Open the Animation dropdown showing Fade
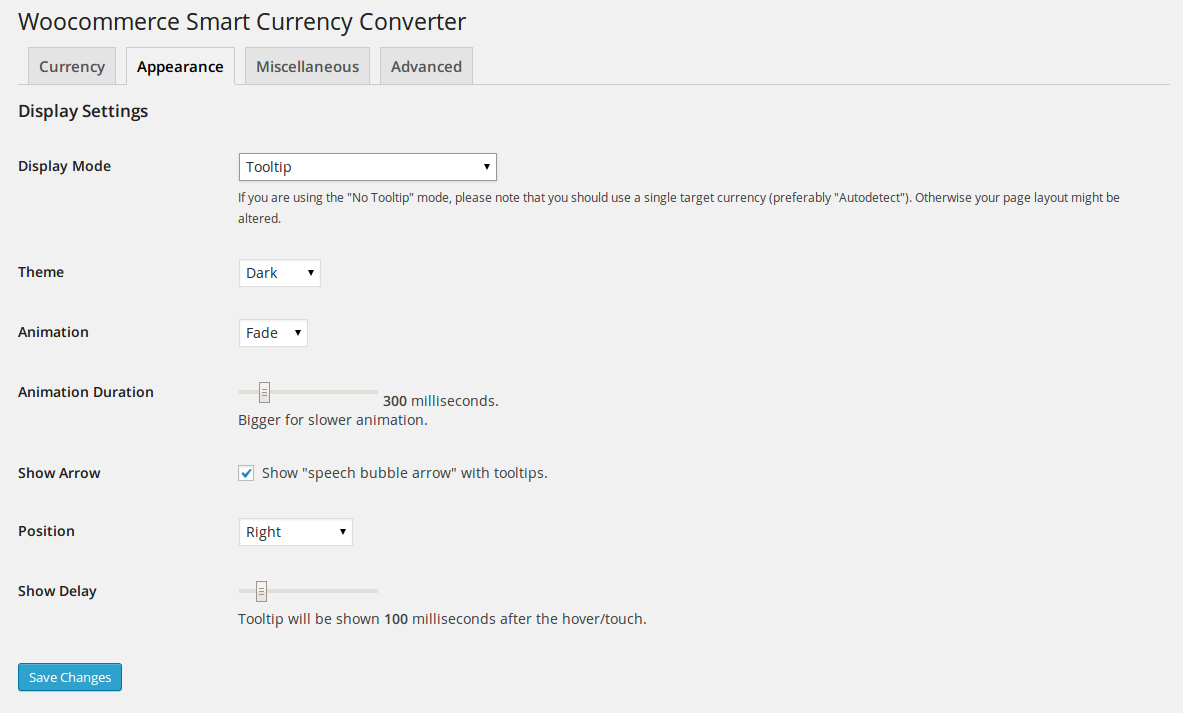Image resolution: width=1183 pixels, height=713 pixels. 273,333
